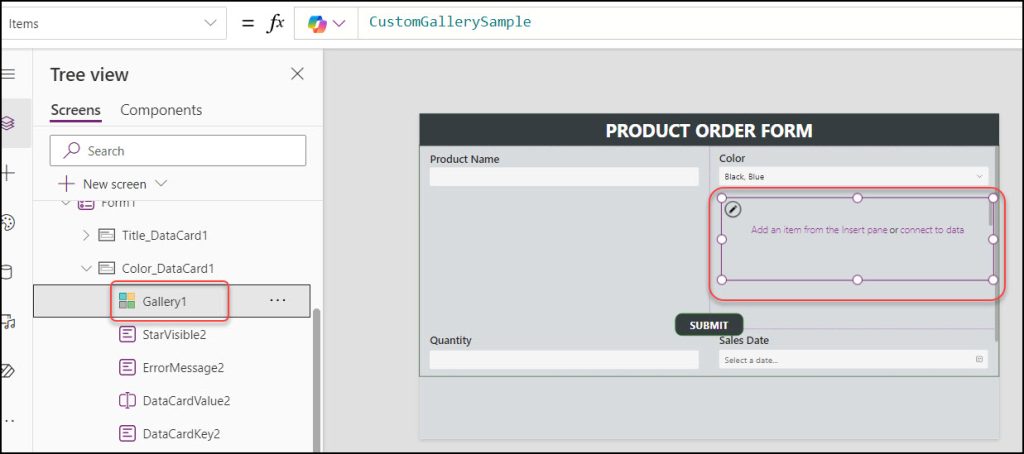Click the tree view vertical scrollbar
The height and width of the screenshot is (454, 1024).
(x=317, y=379)
